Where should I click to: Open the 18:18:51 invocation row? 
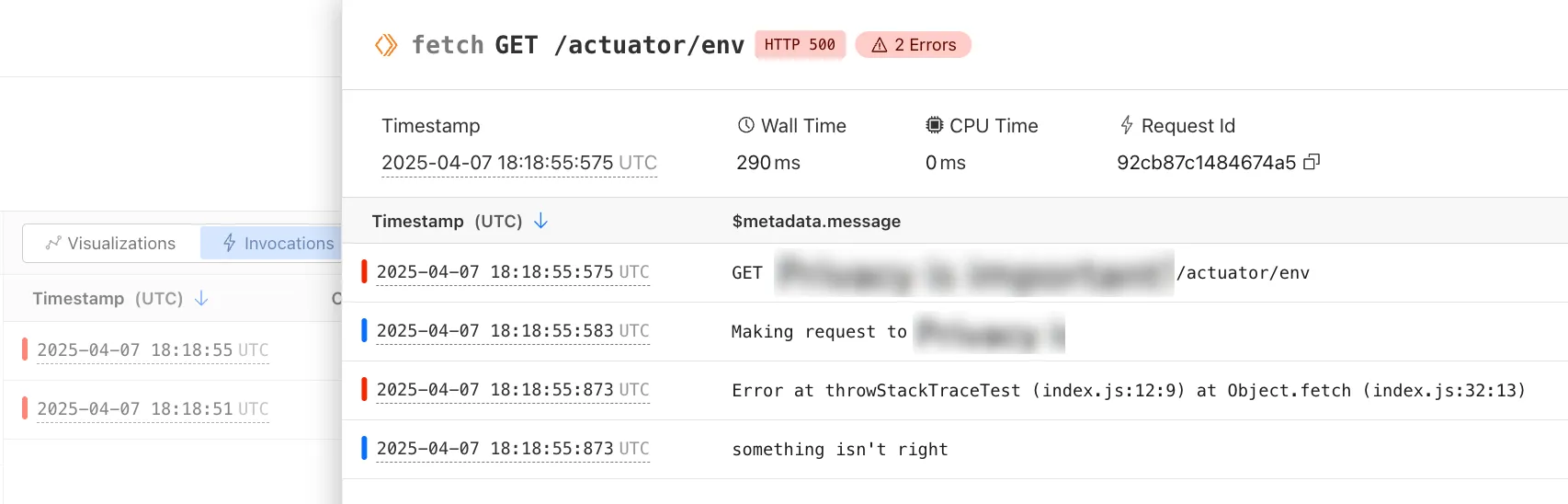click(153, 409)
